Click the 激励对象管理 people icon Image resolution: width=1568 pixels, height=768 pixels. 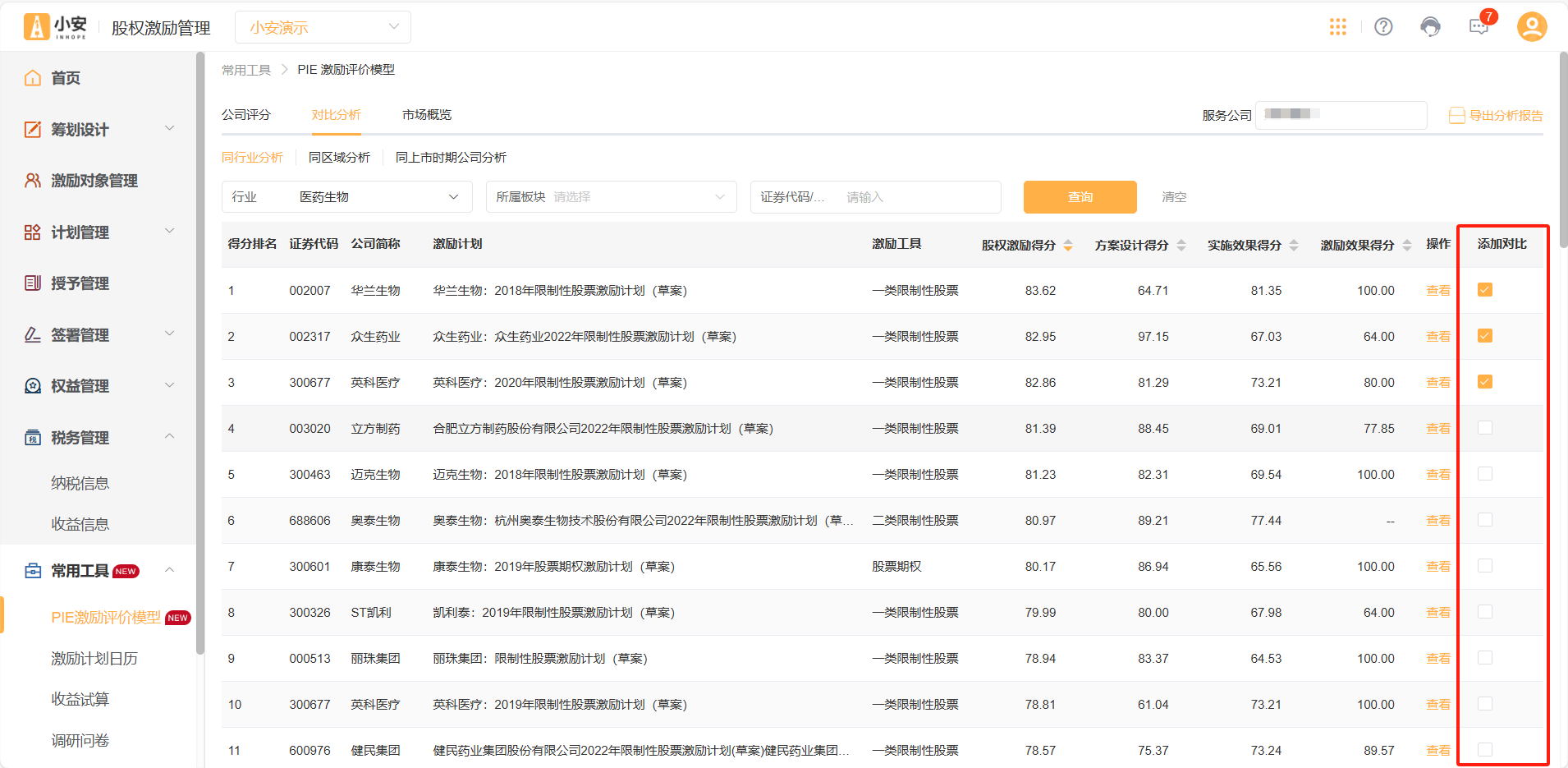coord(33,181)
